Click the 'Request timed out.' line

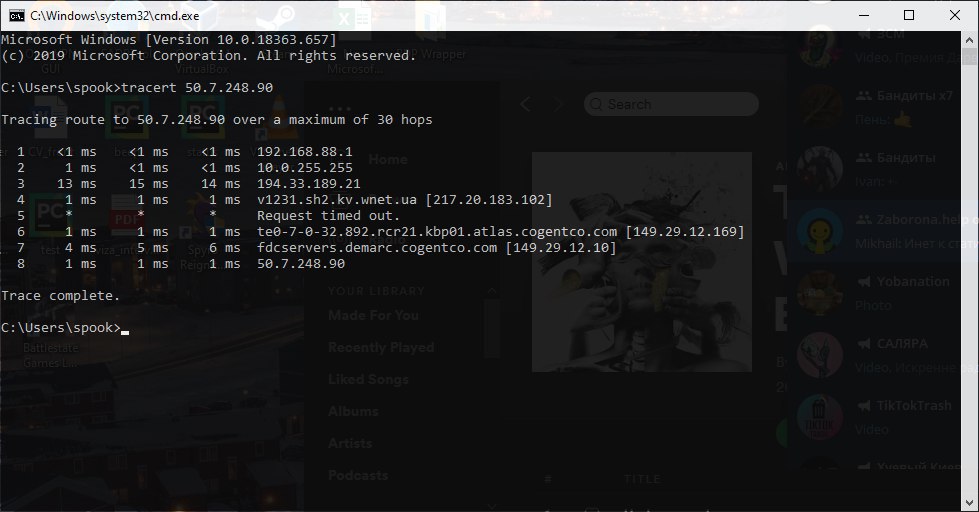[x=328, y=216]
